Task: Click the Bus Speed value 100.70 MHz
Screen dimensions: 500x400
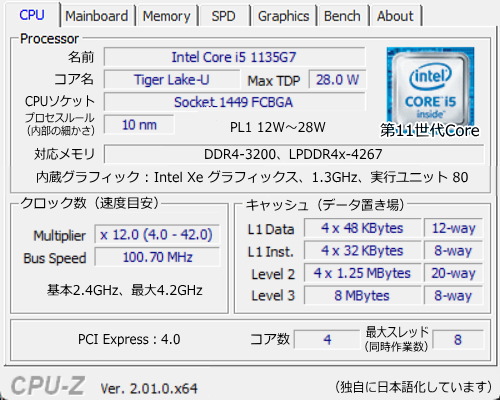Action: (157, 257)
